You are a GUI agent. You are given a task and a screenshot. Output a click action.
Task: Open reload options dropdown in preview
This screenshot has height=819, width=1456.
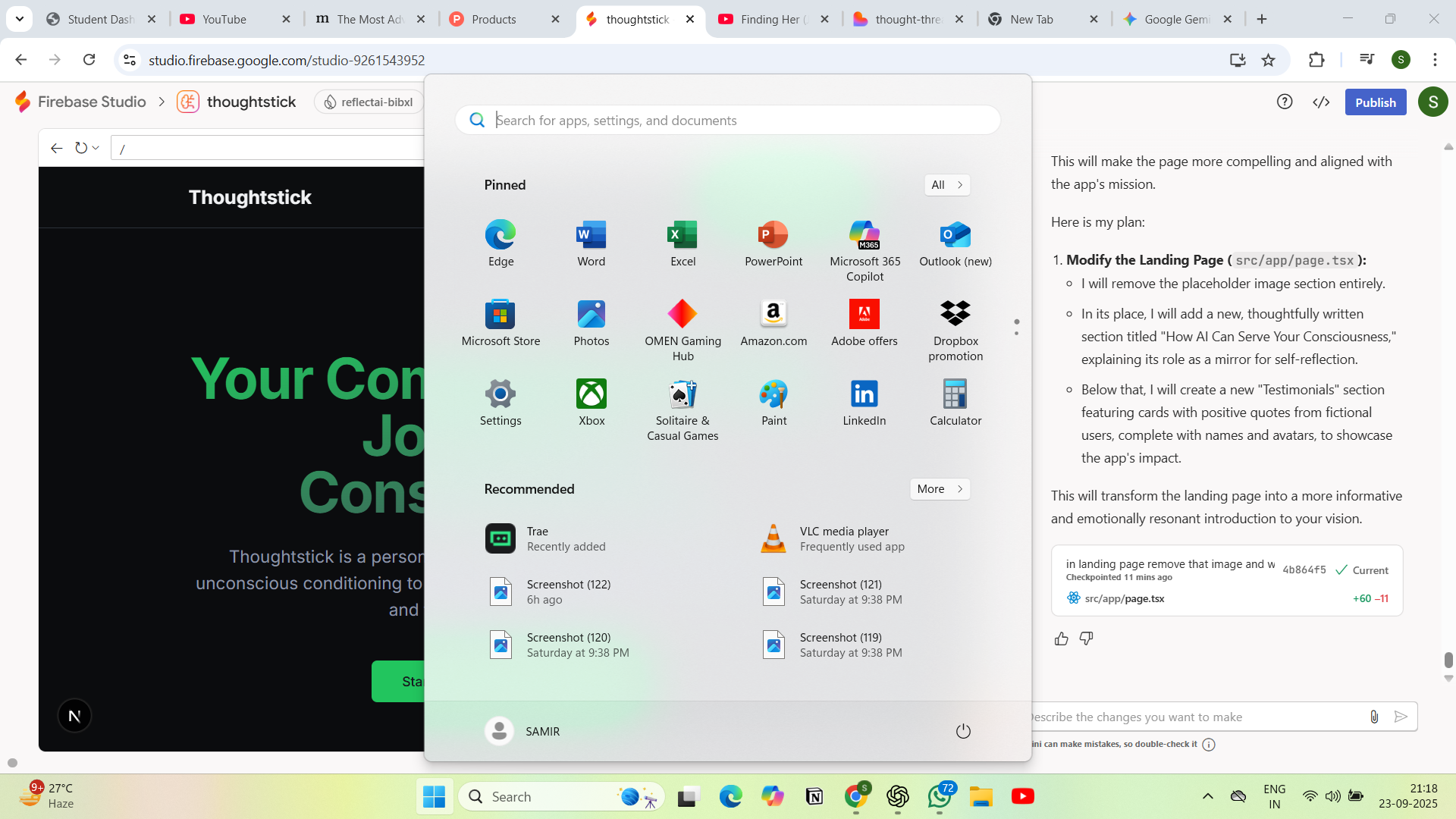pyautogui.click(x=96, y=148)
